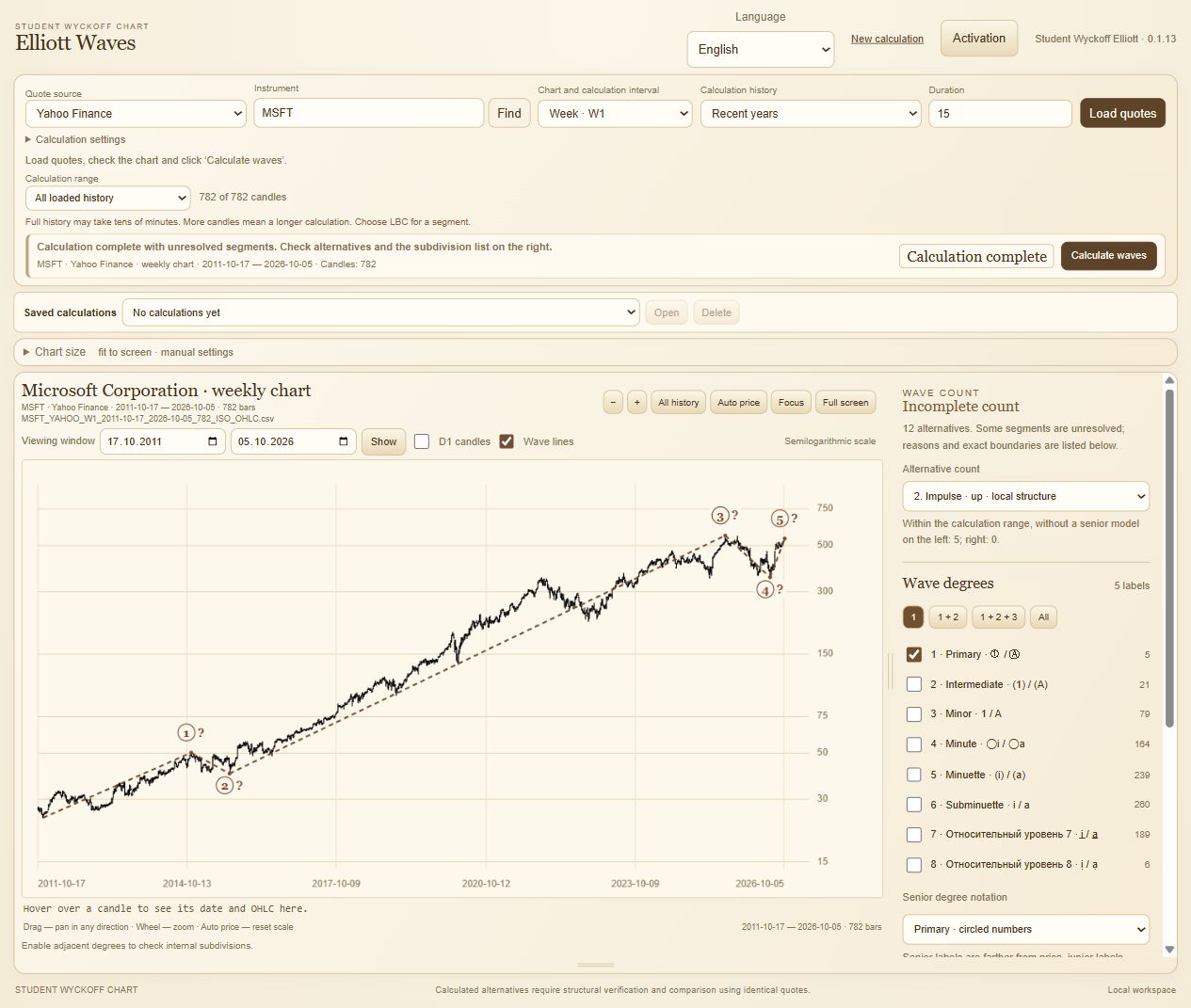Click scrollbar down arrow in wave panel
This screenshot has width=1191, height=1008.
(x=1169, y=950)
